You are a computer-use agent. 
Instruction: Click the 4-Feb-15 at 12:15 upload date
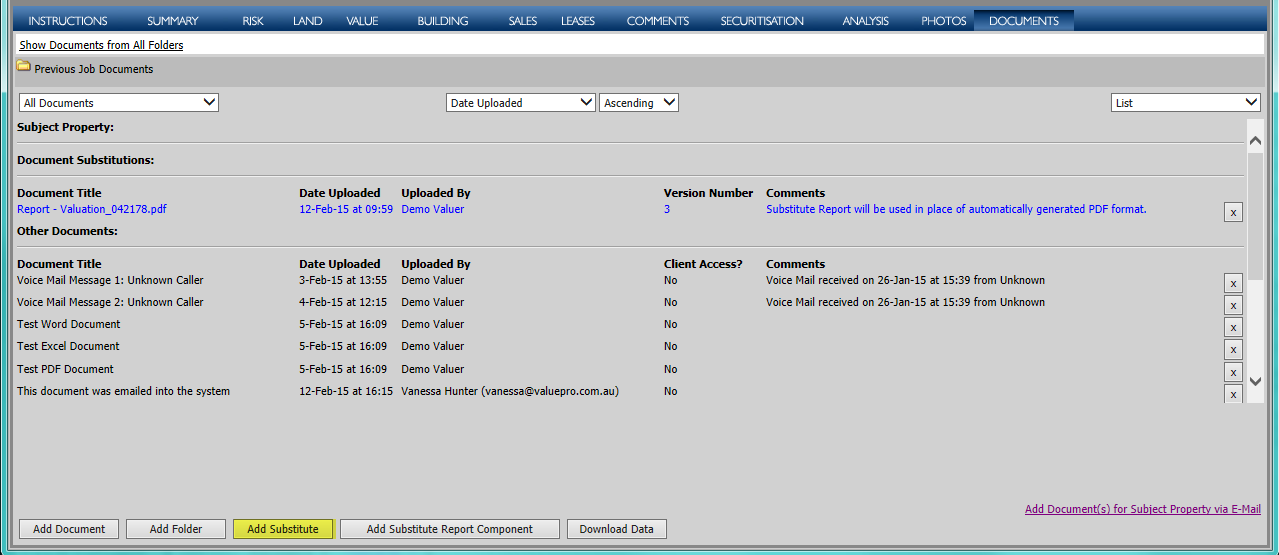click(x=343, y=302)
